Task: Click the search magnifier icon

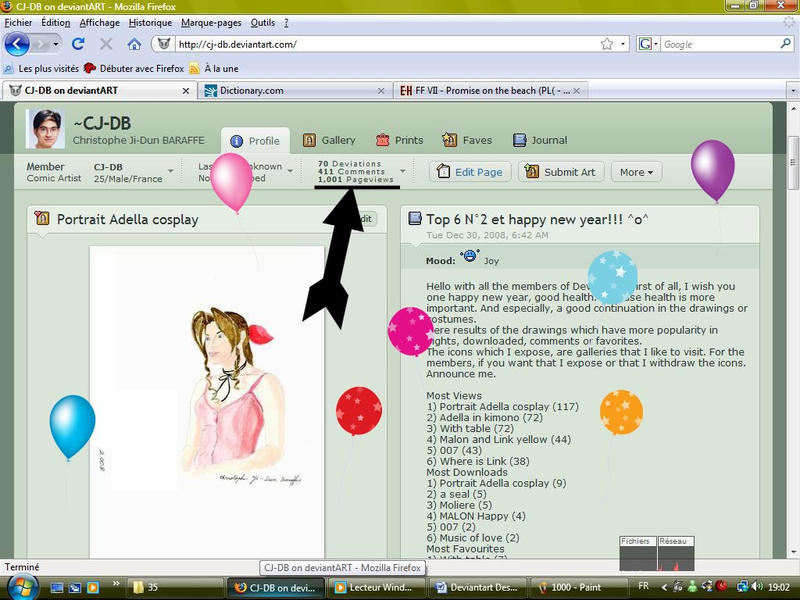Action: tap(785, 44)
